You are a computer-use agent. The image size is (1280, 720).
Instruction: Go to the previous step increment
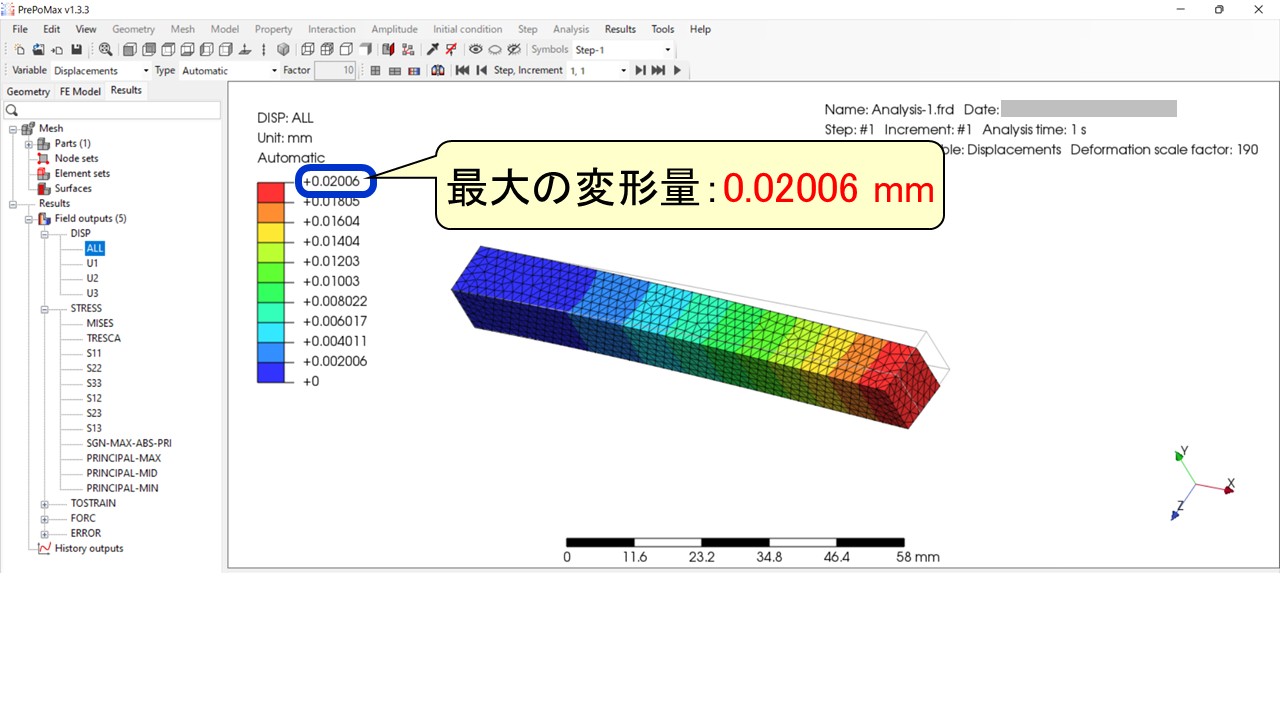click(481, 70)
